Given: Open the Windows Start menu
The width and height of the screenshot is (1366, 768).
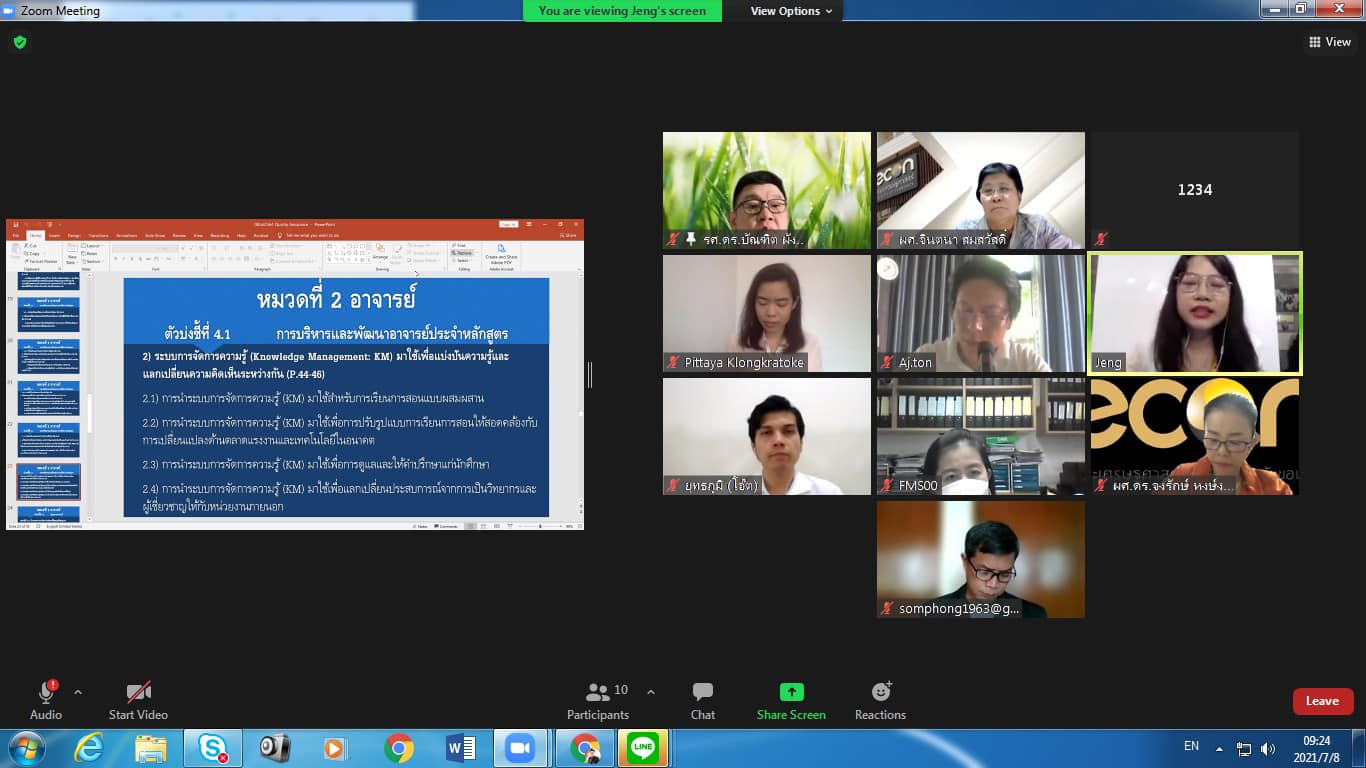Looking at the screenshot, I should click(25, 748).
